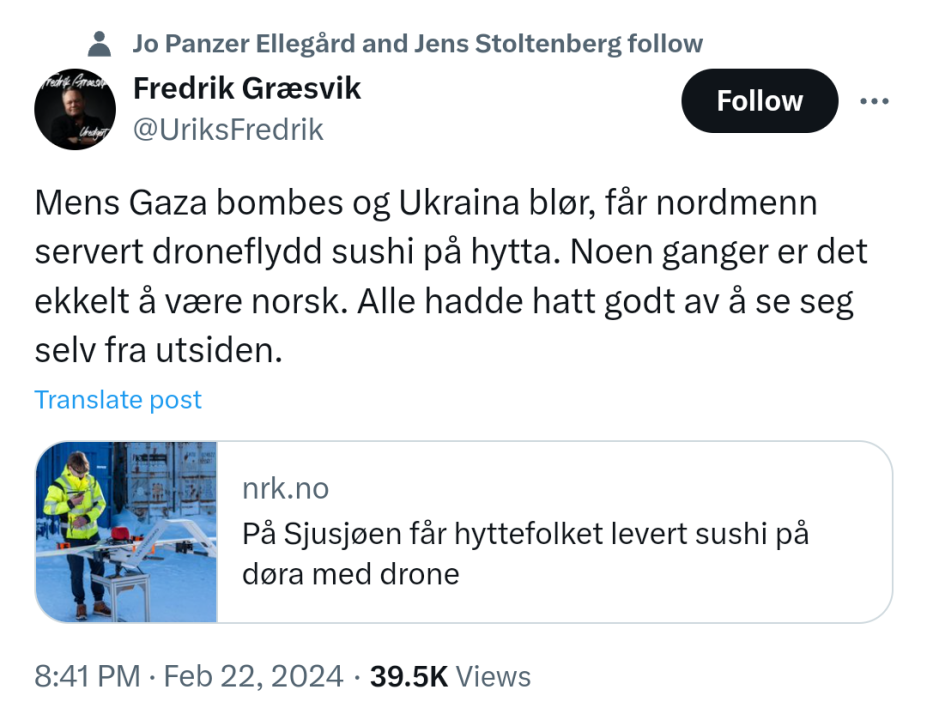
Task: Click the person icon beside the followers line
Action: click(98, 44)
